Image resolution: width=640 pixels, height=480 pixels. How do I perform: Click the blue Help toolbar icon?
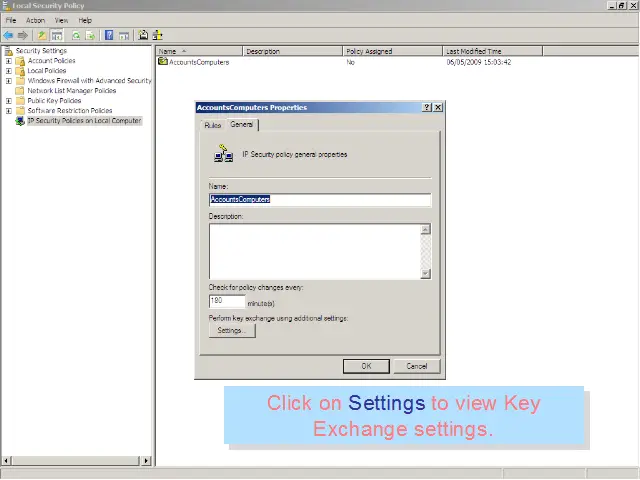pyautogui.click(x=108, y=35)
